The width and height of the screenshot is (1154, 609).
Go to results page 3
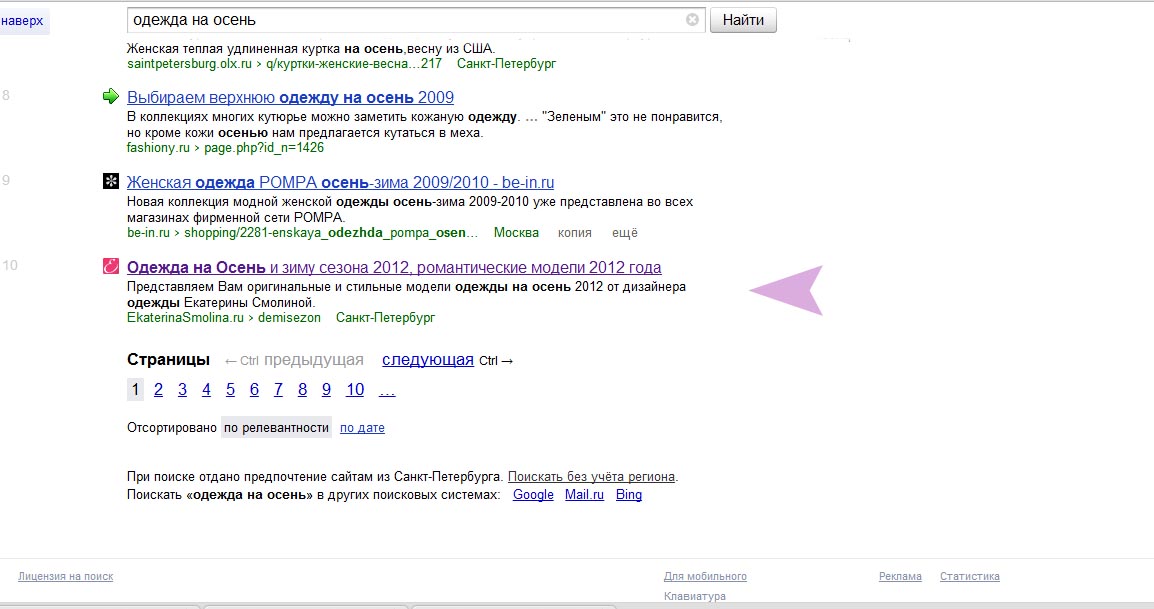(x=183, y=390)
